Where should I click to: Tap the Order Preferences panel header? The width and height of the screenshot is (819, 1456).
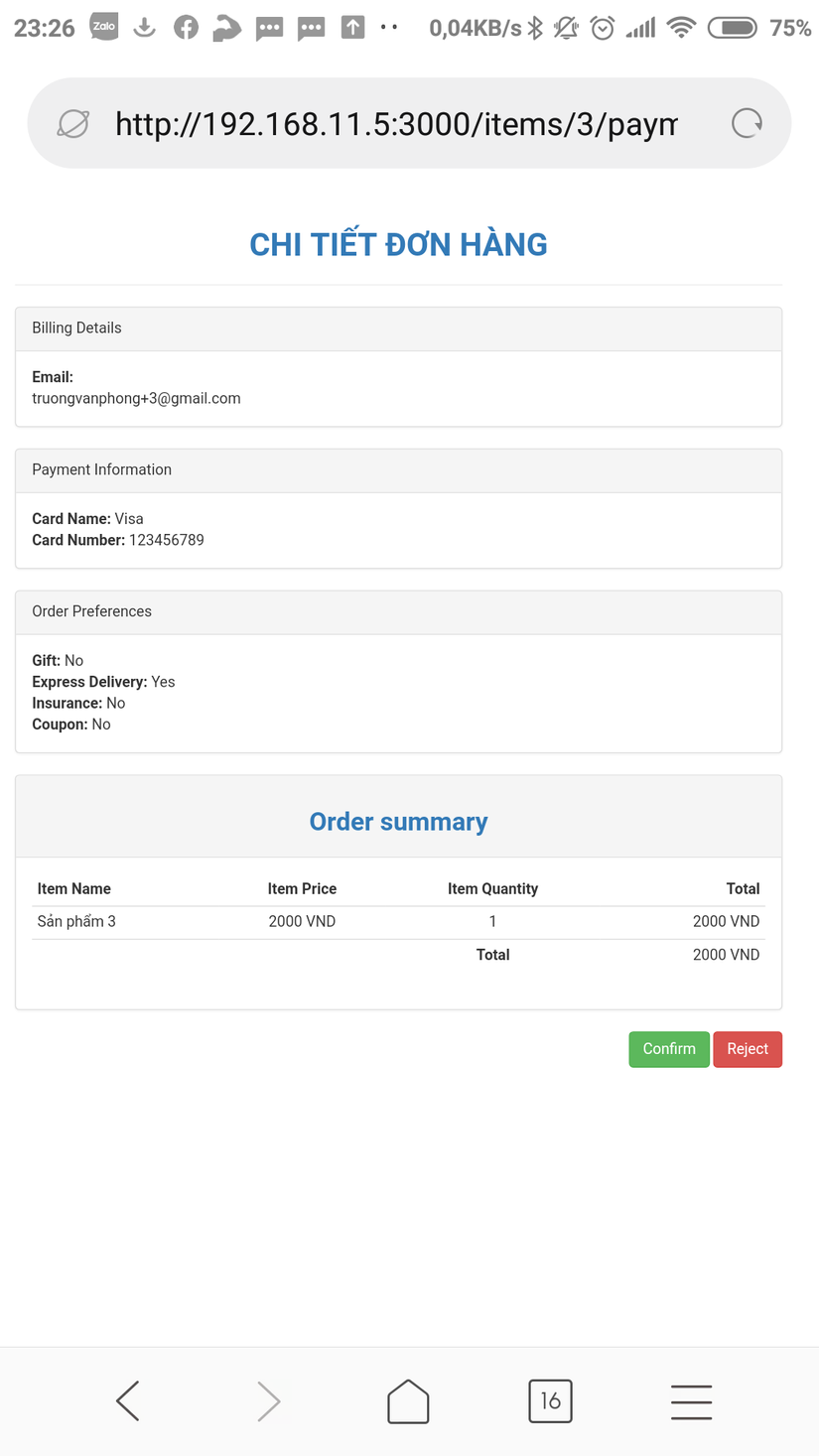pos(398,612)
